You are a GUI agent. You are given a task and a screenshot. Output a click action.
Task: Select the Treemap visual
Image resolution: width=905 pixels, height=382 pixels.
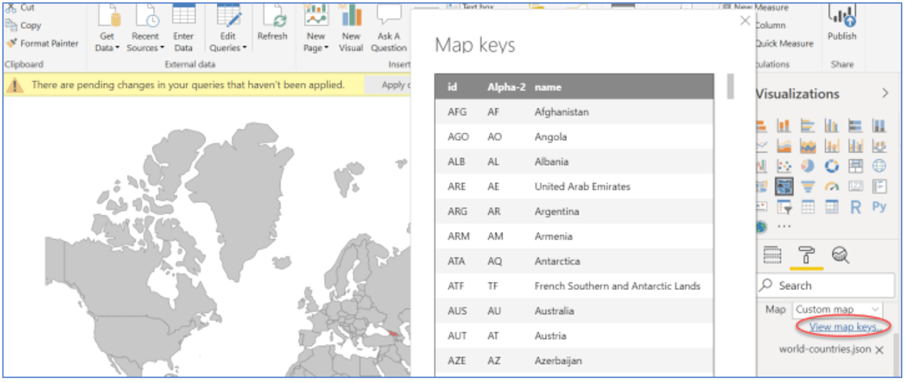pyautogui.click(x=855, y=166)
